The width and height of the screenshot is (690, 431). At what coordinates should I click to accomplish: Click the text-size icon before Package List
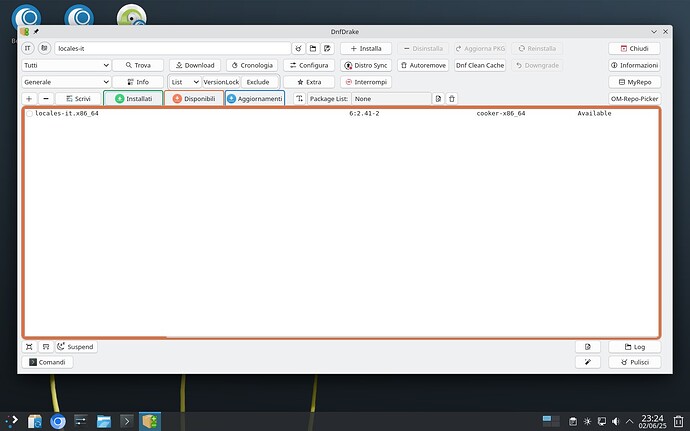click(x=299, y=99)
